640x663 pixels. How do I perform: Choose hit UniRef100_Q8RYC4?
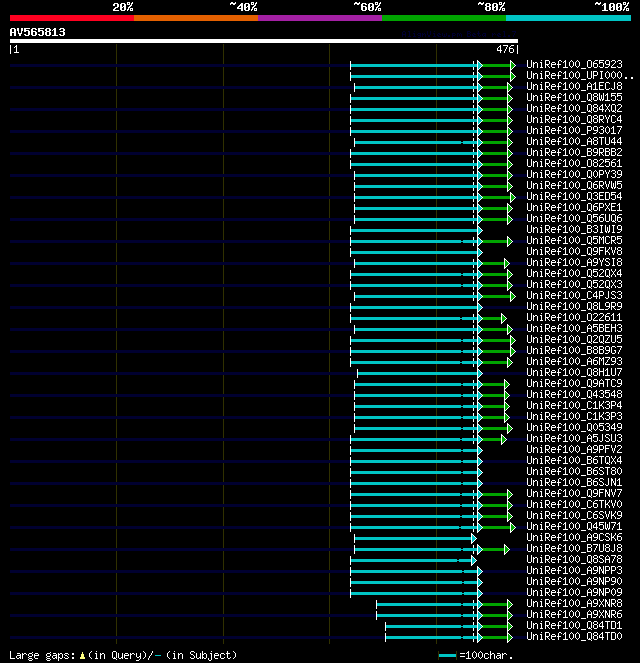pyautogui.click(x=574, y=119)
